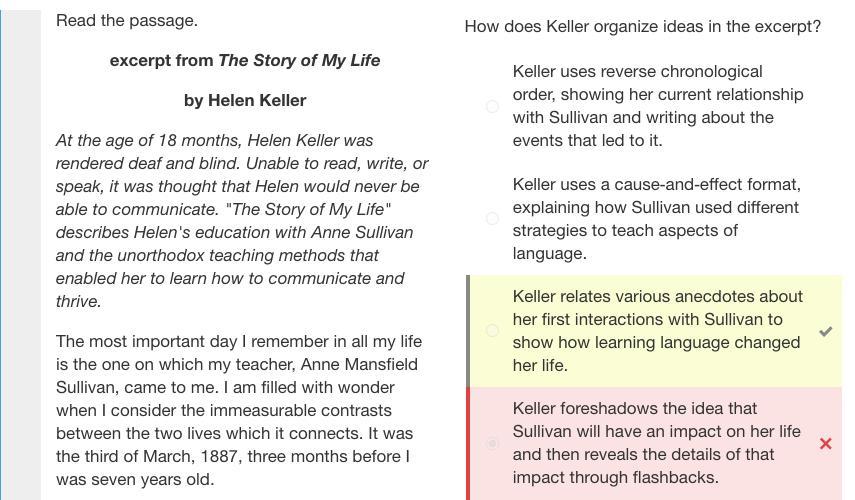Viewport: 855px width, 500px height.
Task: Click the selected radio for the foreshadows answer
Action: [492, 443]
